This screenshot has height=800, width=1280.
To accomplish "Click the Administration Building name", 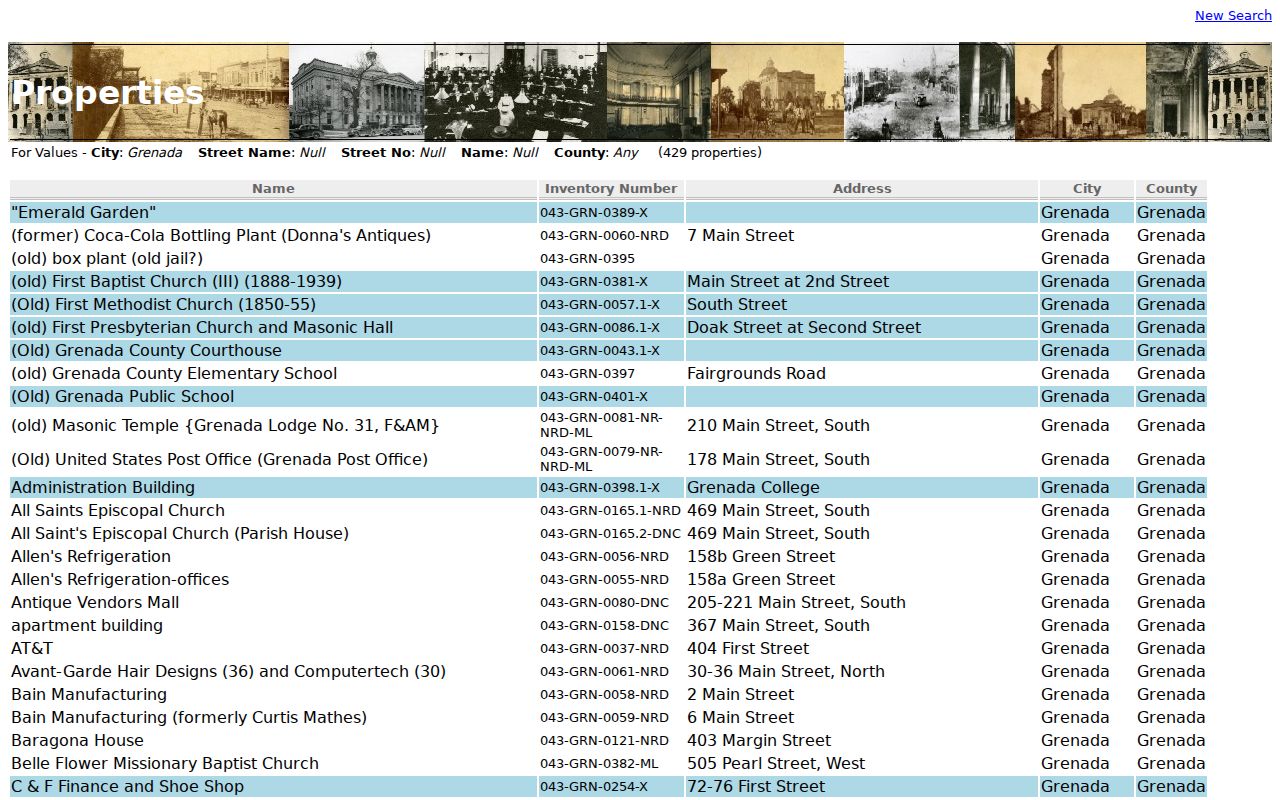I will 103,487.
